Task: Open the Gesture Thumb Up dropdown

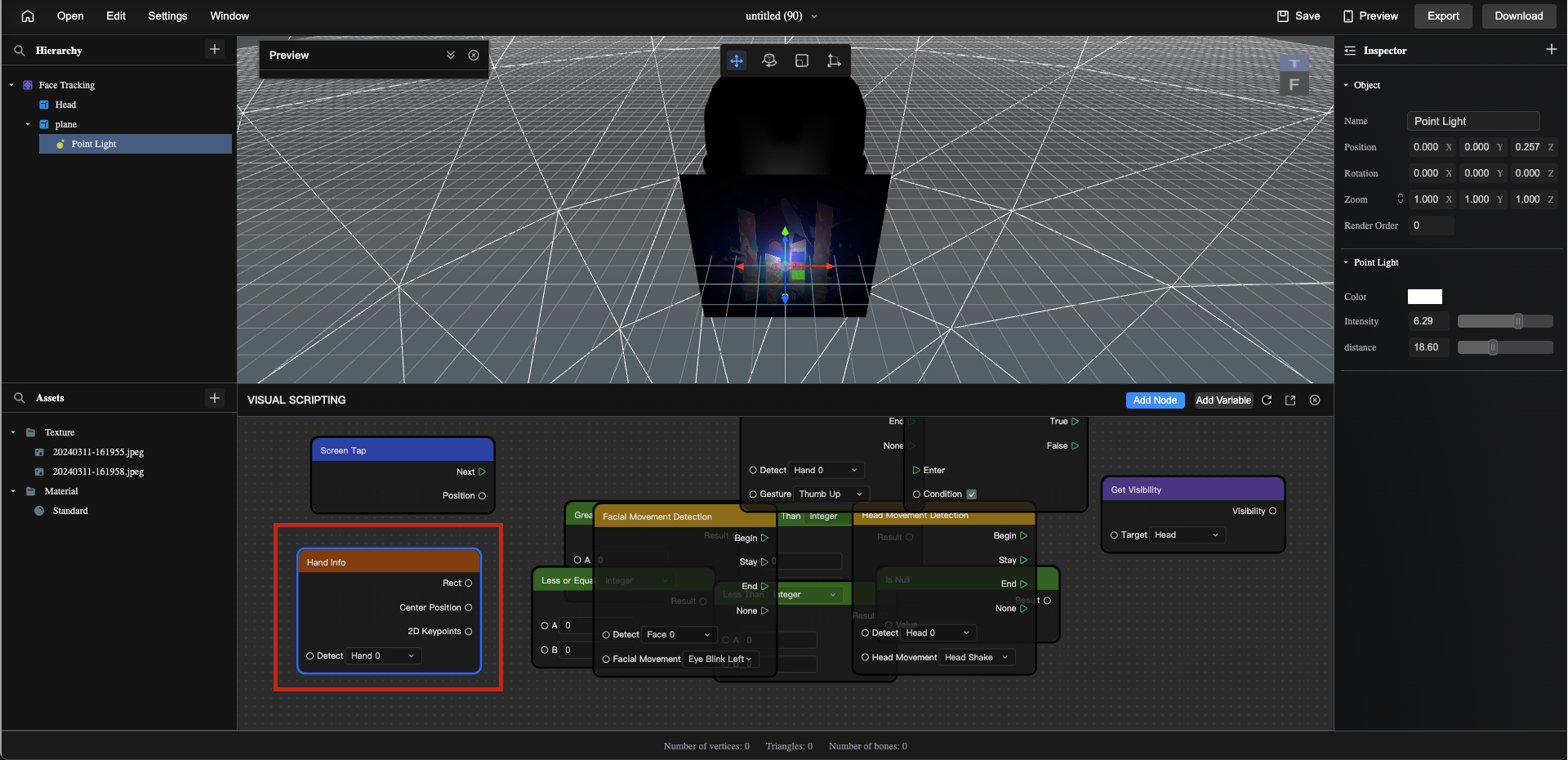Action: (831, 494)
